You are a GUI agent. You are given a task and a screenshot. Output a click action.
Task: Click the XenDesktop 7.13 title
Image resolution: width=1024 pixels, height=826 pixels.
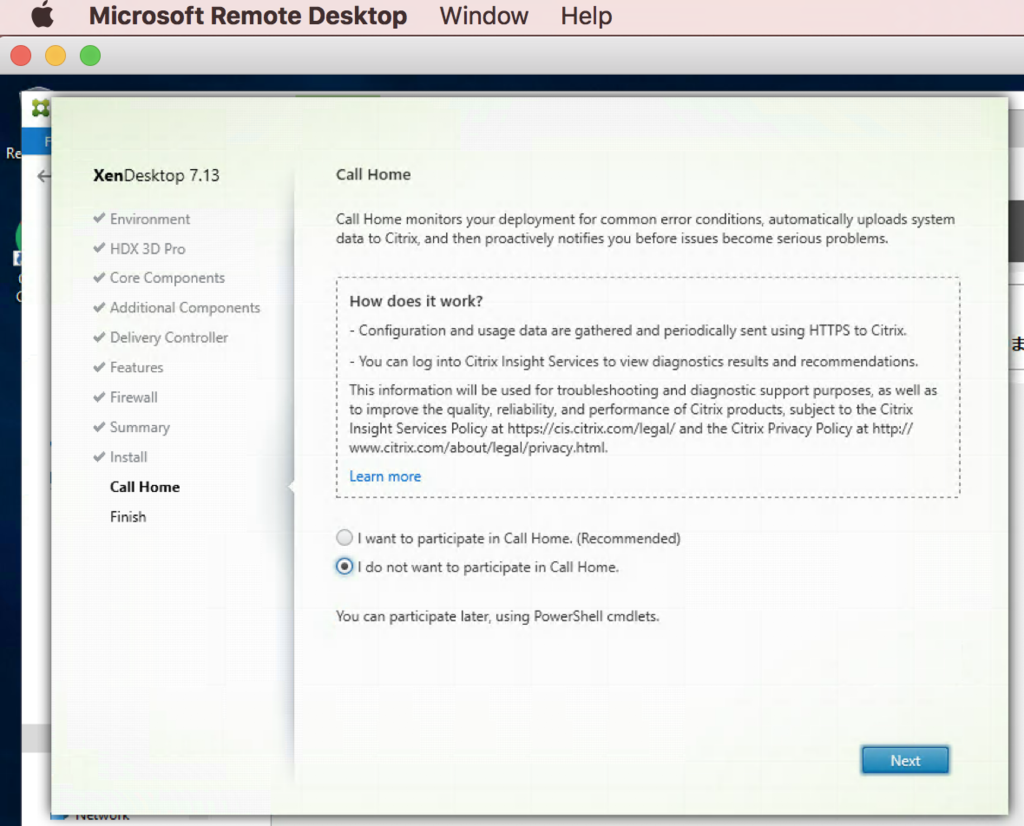pos(156,176)
